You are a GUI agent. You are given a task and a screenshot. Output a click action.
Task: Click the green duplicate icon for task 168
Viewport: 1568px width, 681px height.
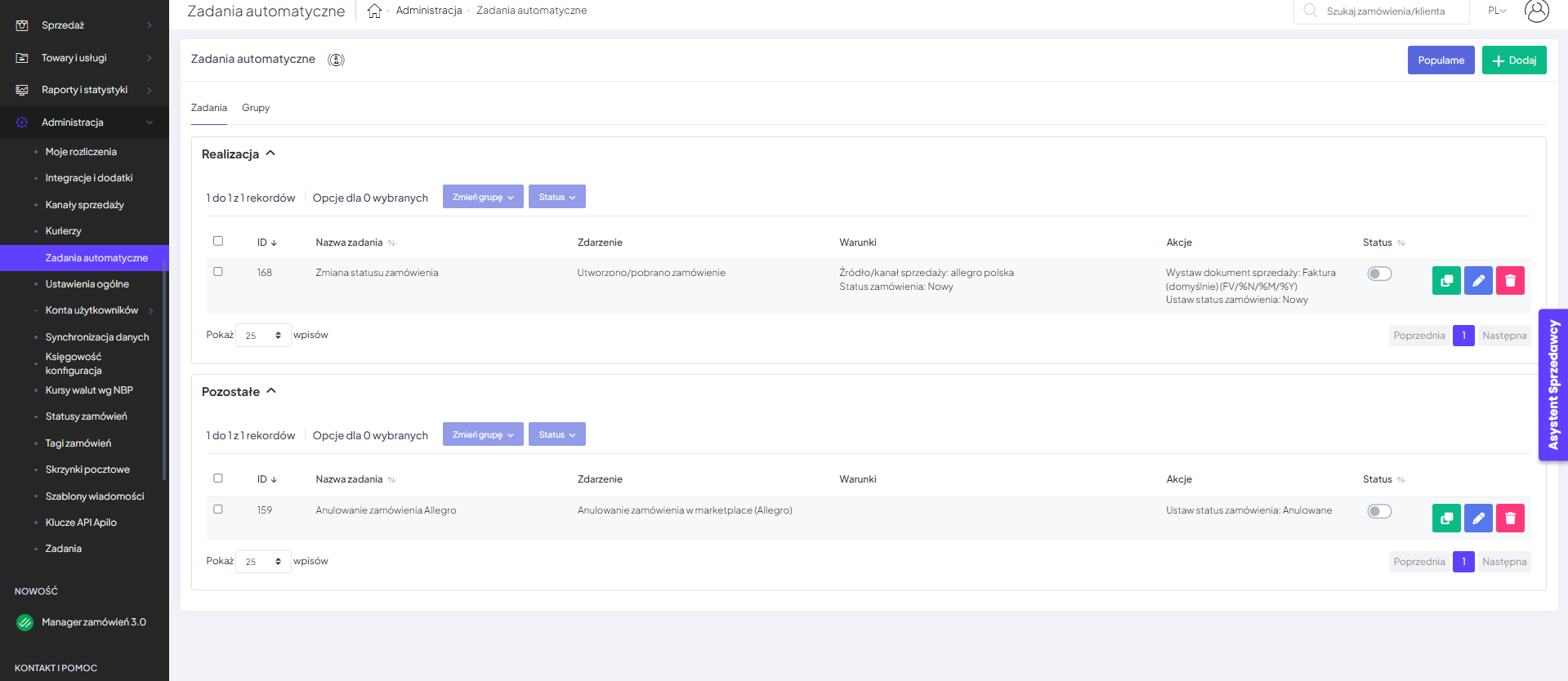1445,281
